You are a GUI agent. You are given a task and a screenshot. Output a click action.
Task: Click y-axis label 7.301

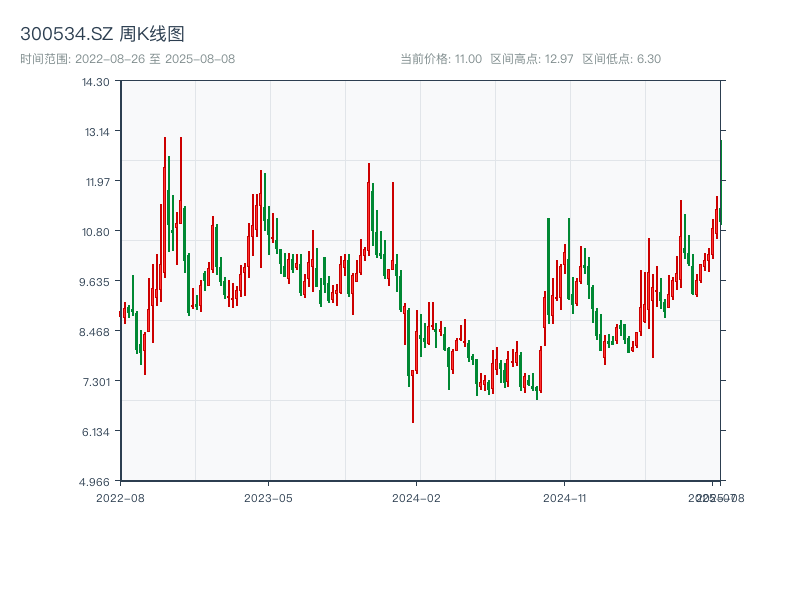(96, 382)
